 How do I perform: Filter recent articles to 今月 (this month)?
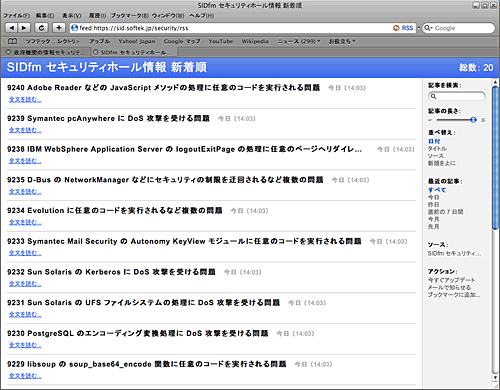tap(433, 219)
